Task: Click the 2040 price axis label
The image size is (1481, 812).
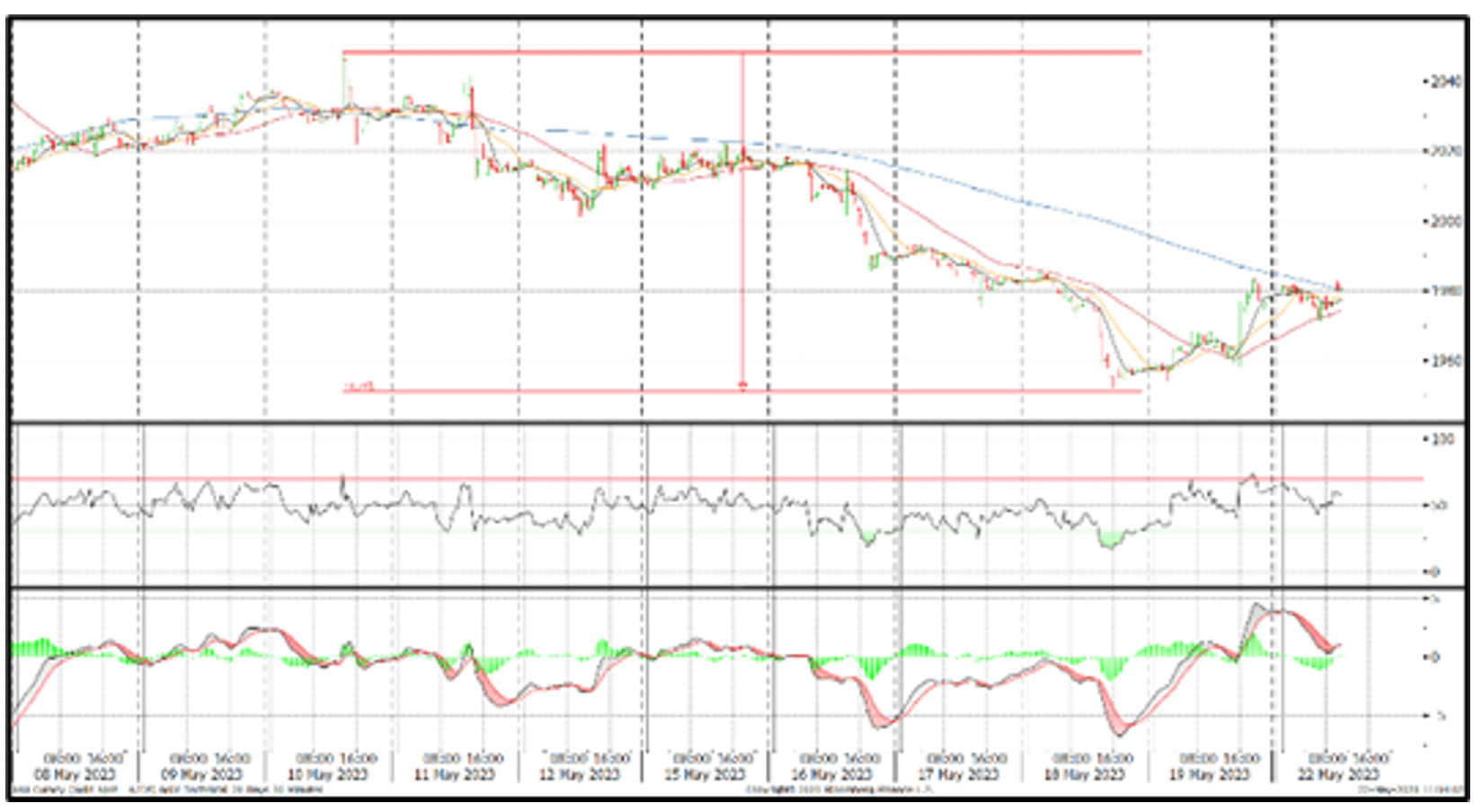Action: pyautogui.click(x=1445, y=82)
